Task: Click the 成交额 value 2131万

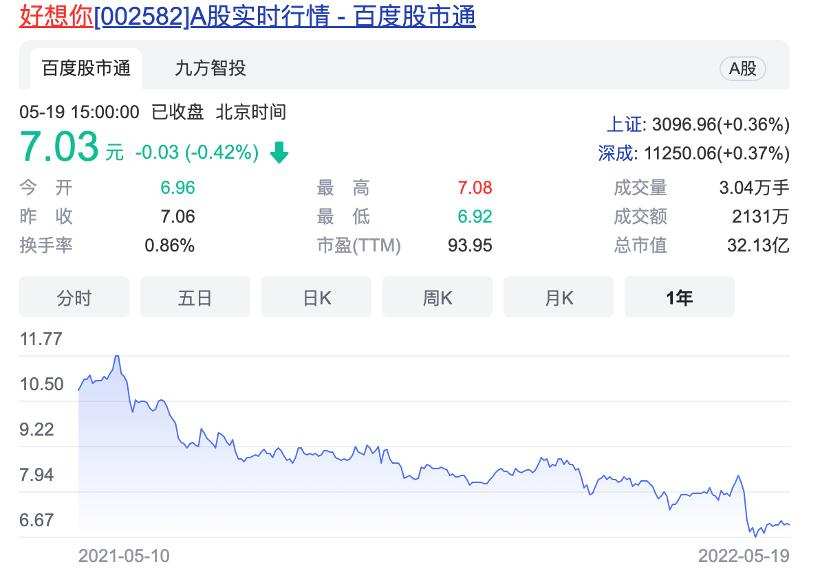Action: click(760, 216)
